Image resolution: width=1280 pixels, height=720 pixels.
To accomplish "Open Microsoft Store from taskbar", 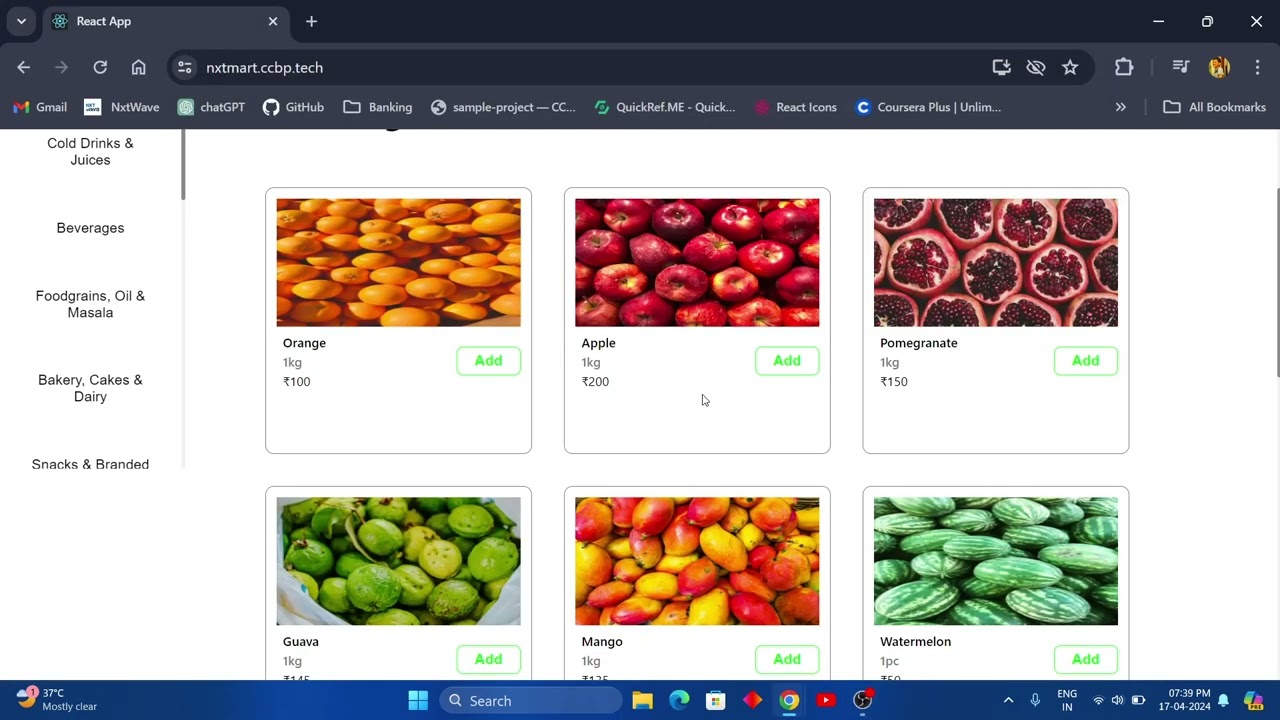I will coord(715,700).
